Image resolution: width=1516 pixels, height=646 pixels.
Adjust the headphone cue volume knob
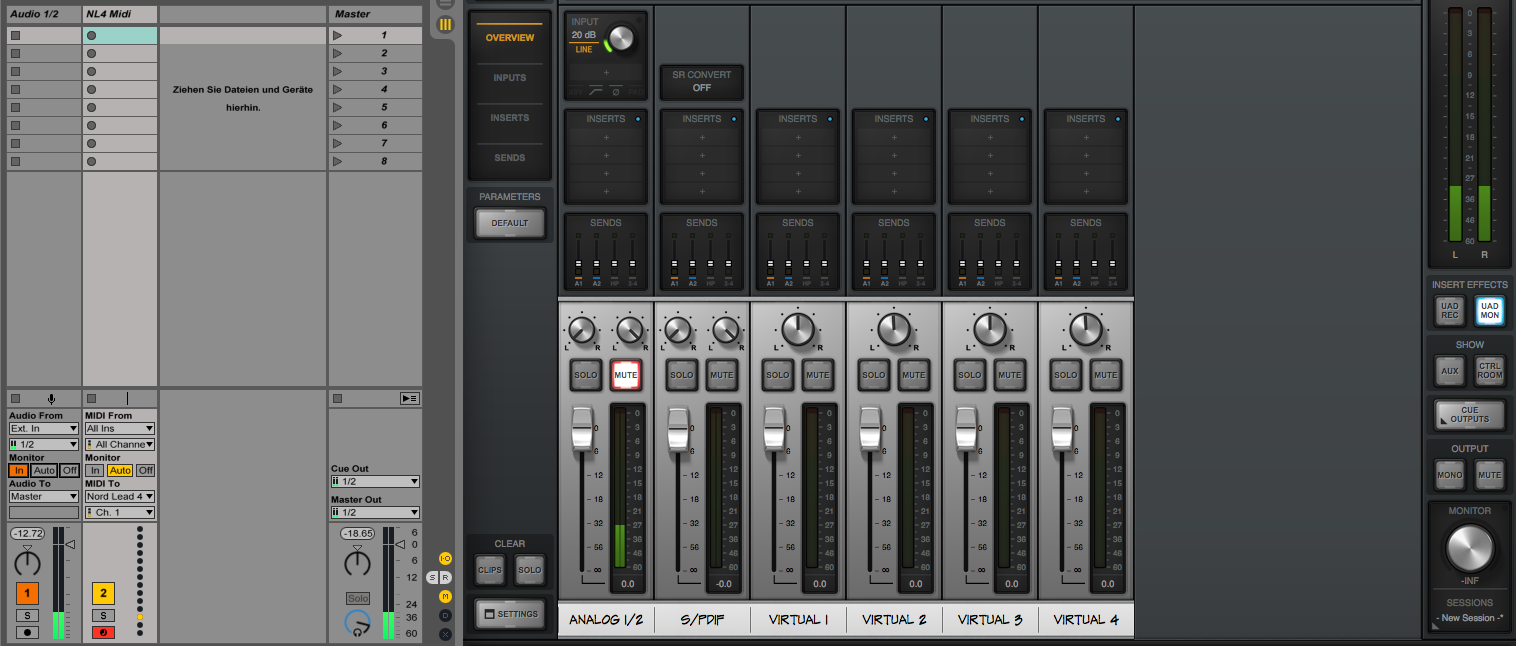(357, 623)
